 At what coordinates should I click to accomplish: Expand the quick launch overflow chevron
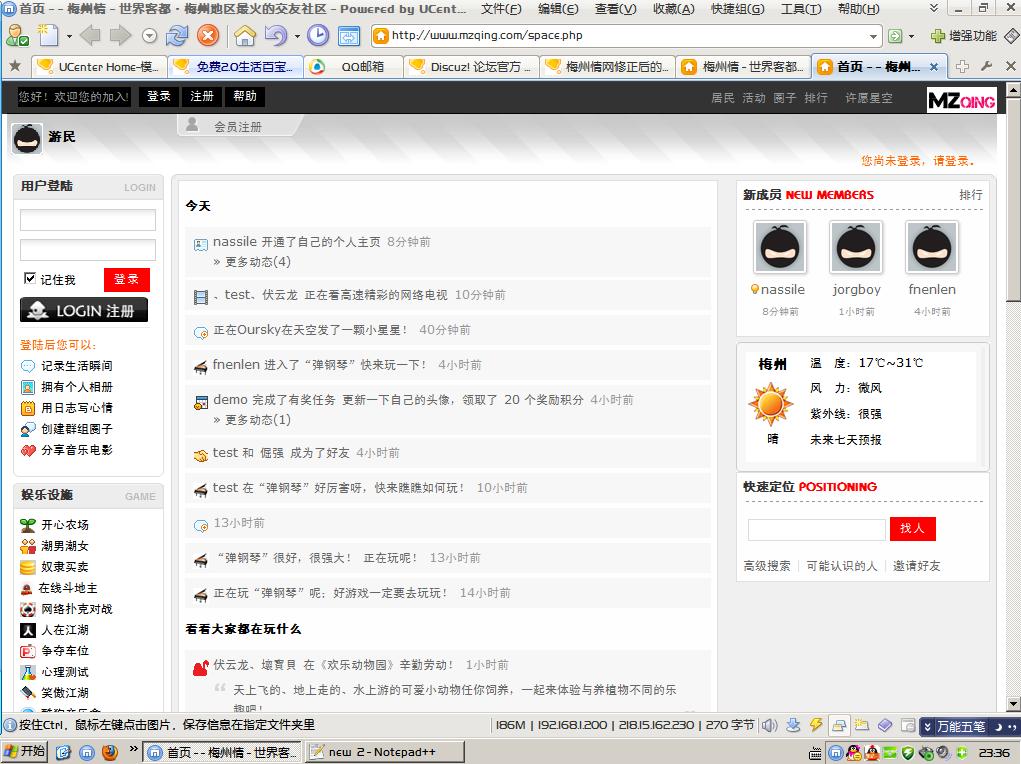point(133,748)
